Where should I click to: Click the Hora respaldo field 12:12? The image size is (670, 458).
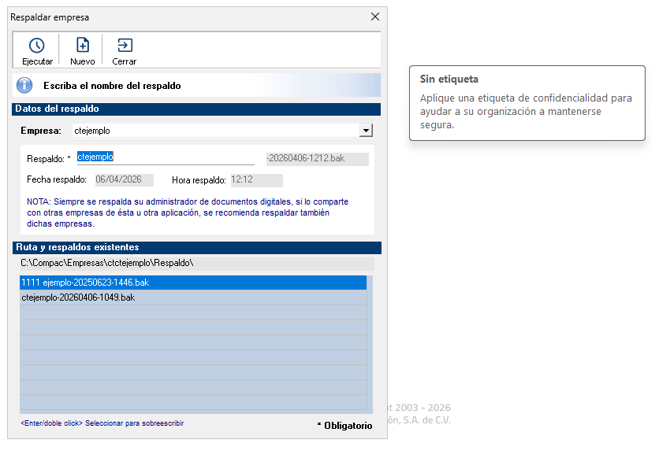(256, 180)
